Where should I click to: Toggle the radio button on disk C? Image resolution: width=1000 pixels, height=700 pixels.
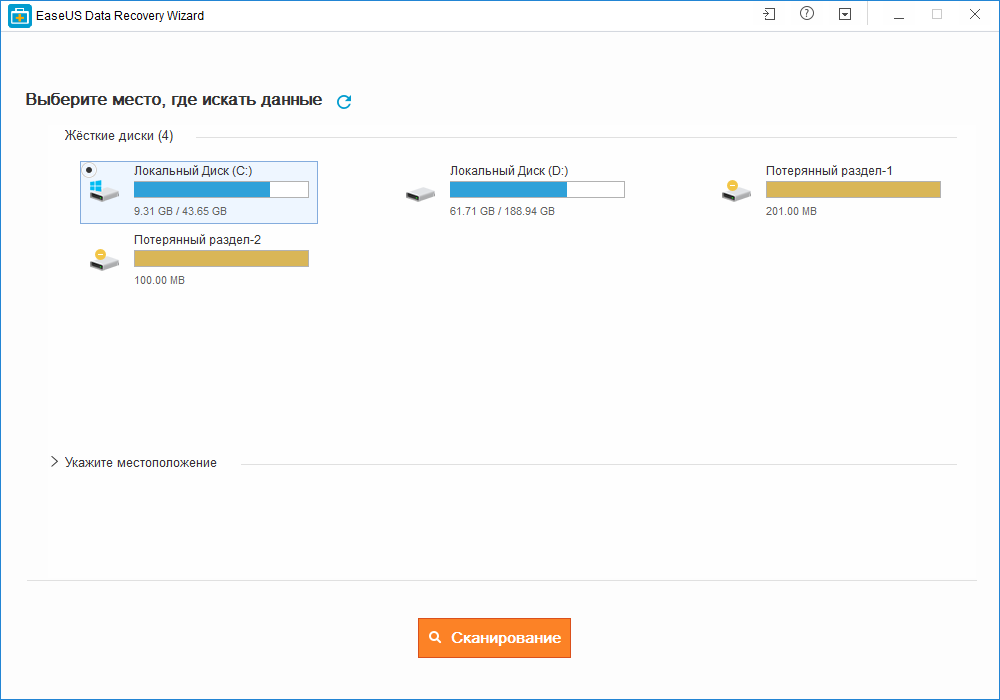(89, 170)
